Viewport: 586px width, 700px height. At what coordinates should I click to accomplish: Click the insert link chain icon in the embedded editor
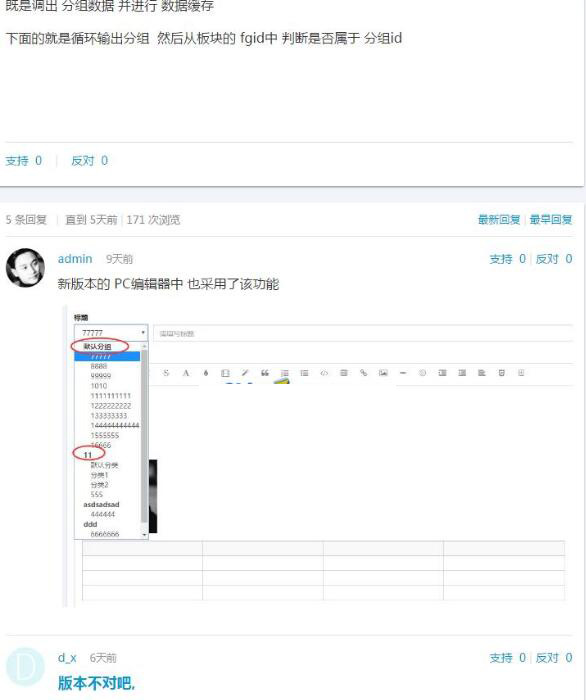(363, 373)
